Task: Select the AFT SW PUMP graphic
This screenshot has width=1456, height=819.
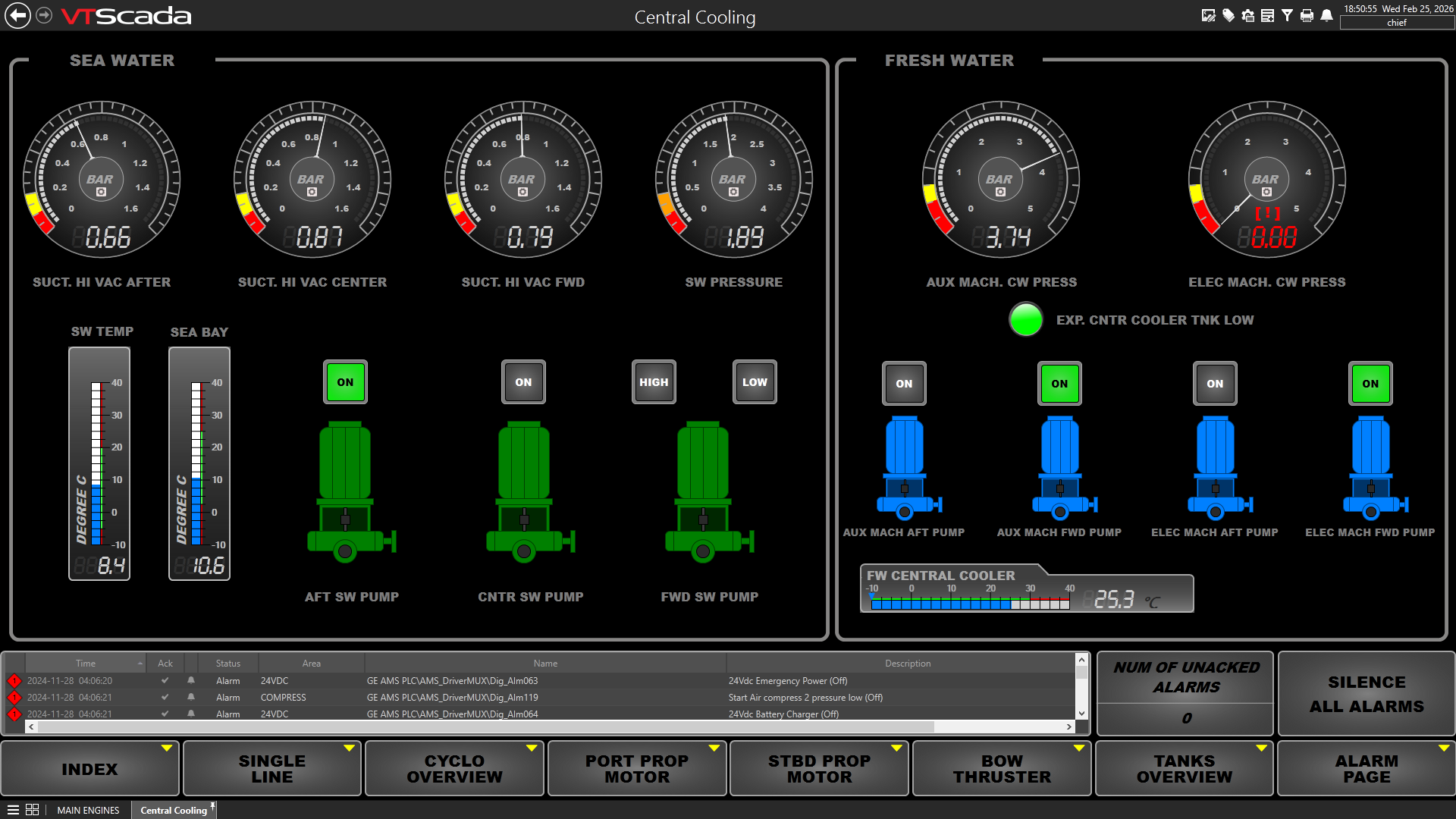Action: click(351, 492)
